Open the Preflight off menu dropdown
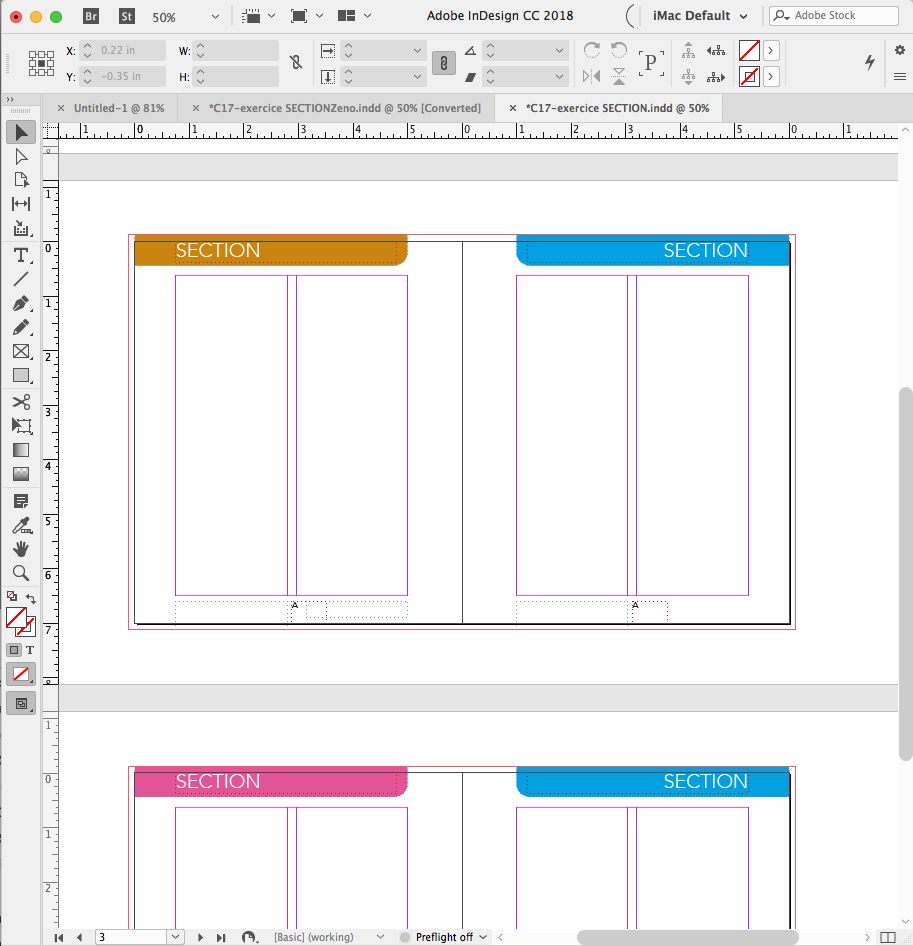Screen dimensions: 913x946 coord(483,937)
